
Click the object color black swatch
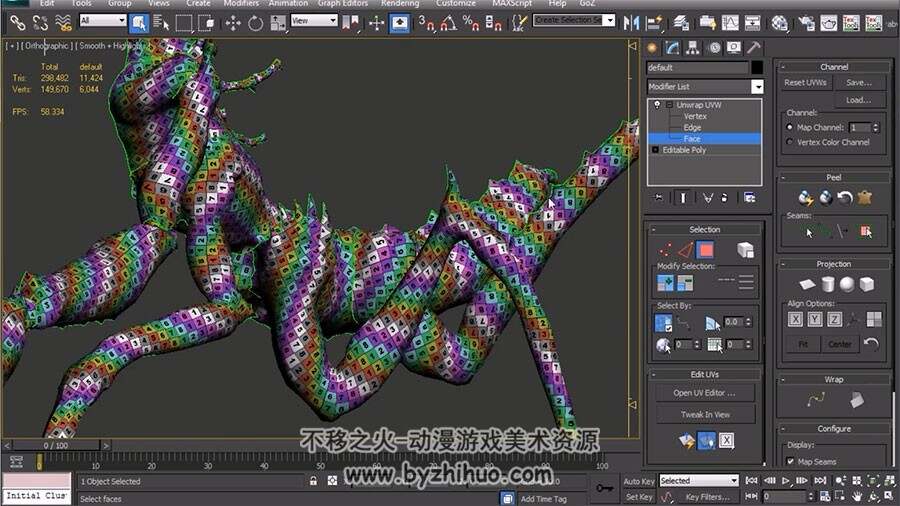point(757,68)
